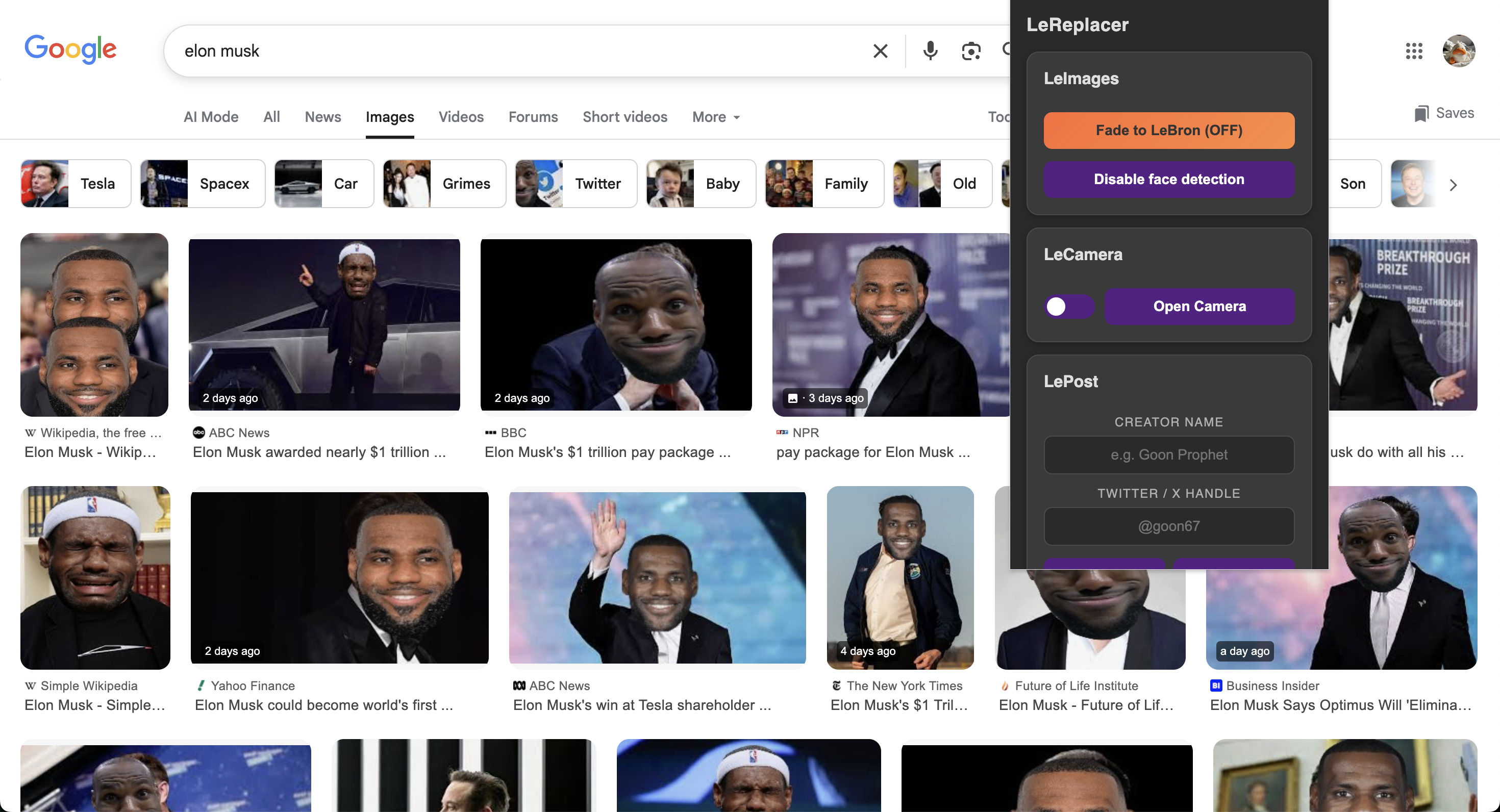
Task: Clear the search box with X icon
Action: 881,51
